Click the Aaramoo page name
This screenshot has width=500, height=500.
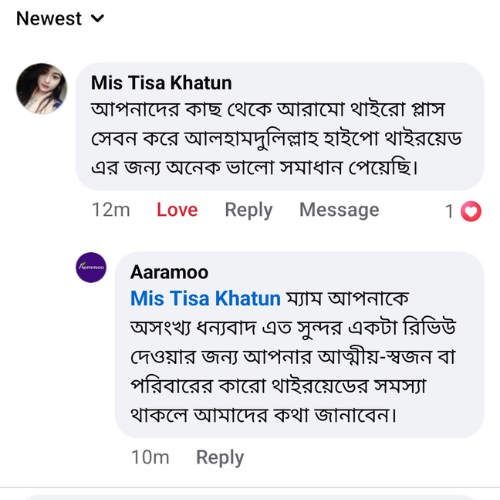click(169, 272)
